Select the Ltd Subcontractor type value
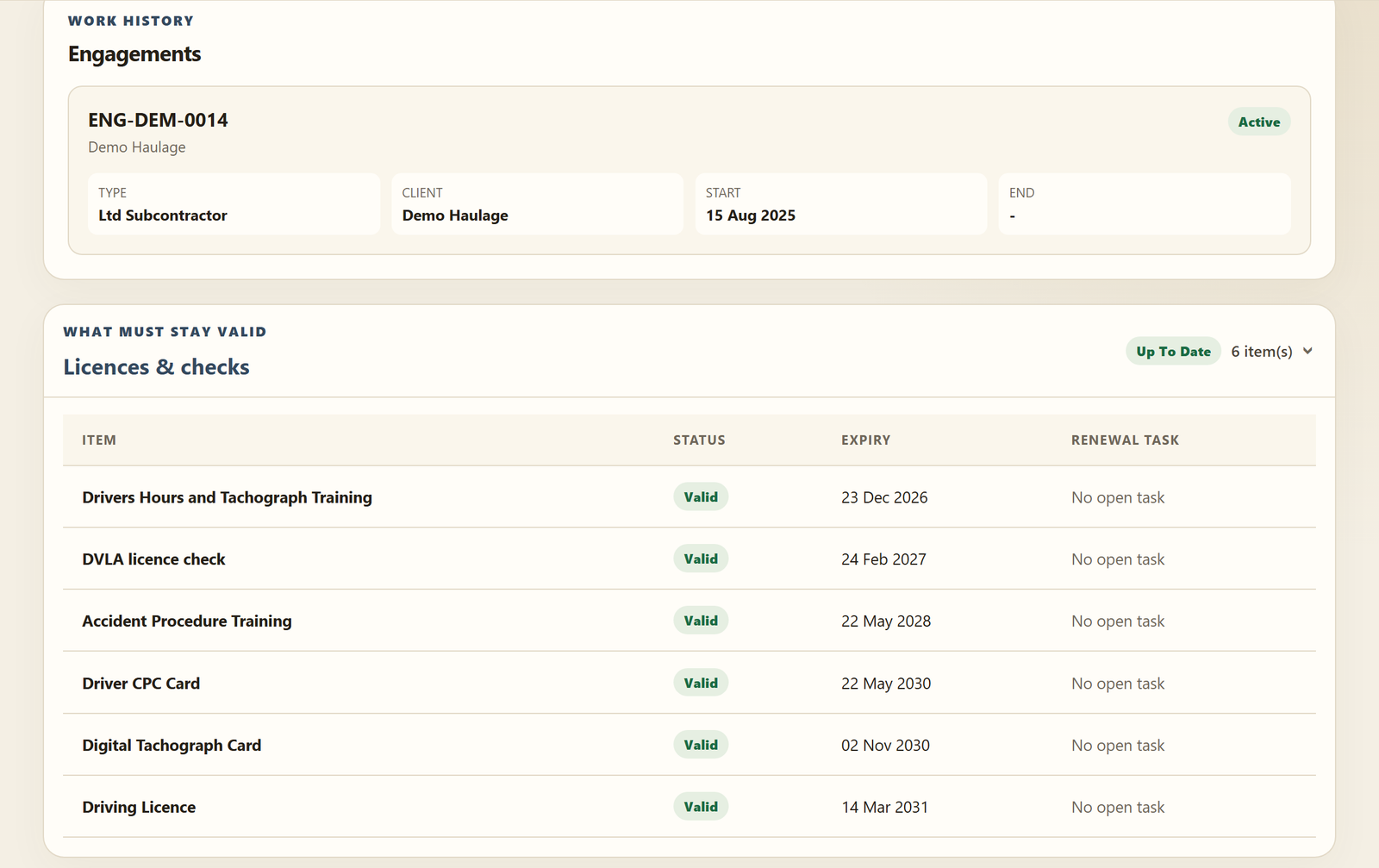This screenshot has height=868, width=1379. click(163, 215)
